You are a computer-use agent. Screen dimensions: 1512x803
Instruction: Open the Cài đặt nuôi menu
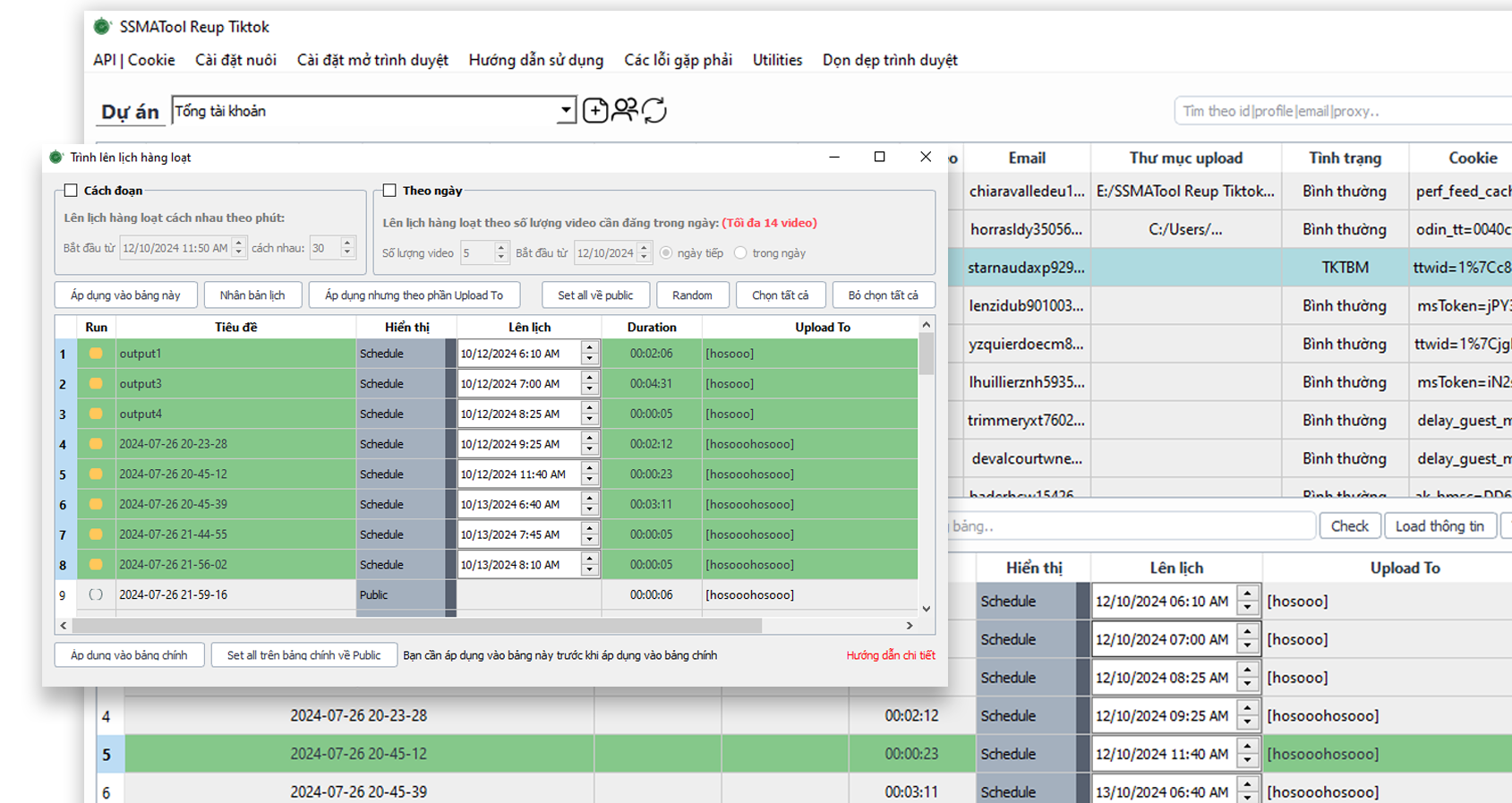coord(236,60)
